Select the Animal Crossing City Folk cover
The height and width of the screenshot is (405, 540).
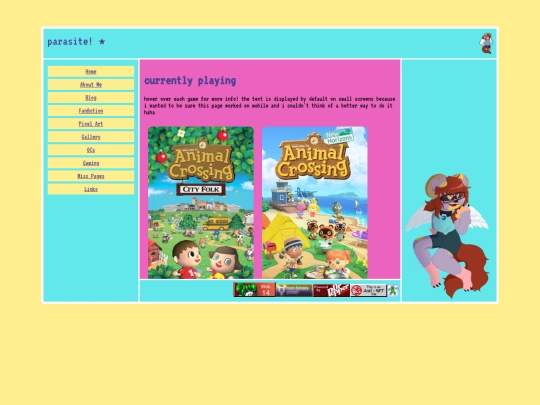[201, 202]
